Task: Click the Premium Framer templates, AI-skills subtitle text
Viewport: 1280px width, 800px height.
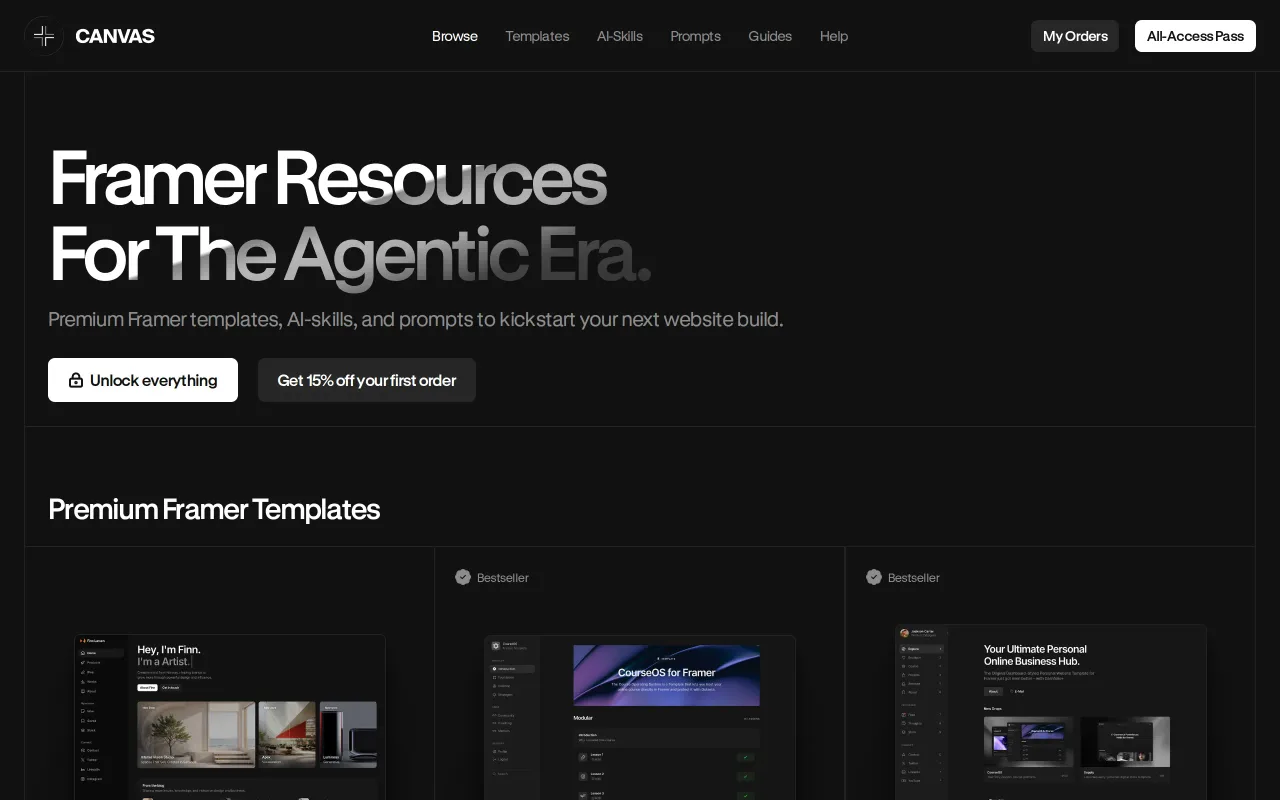Action: click(416, 319)
